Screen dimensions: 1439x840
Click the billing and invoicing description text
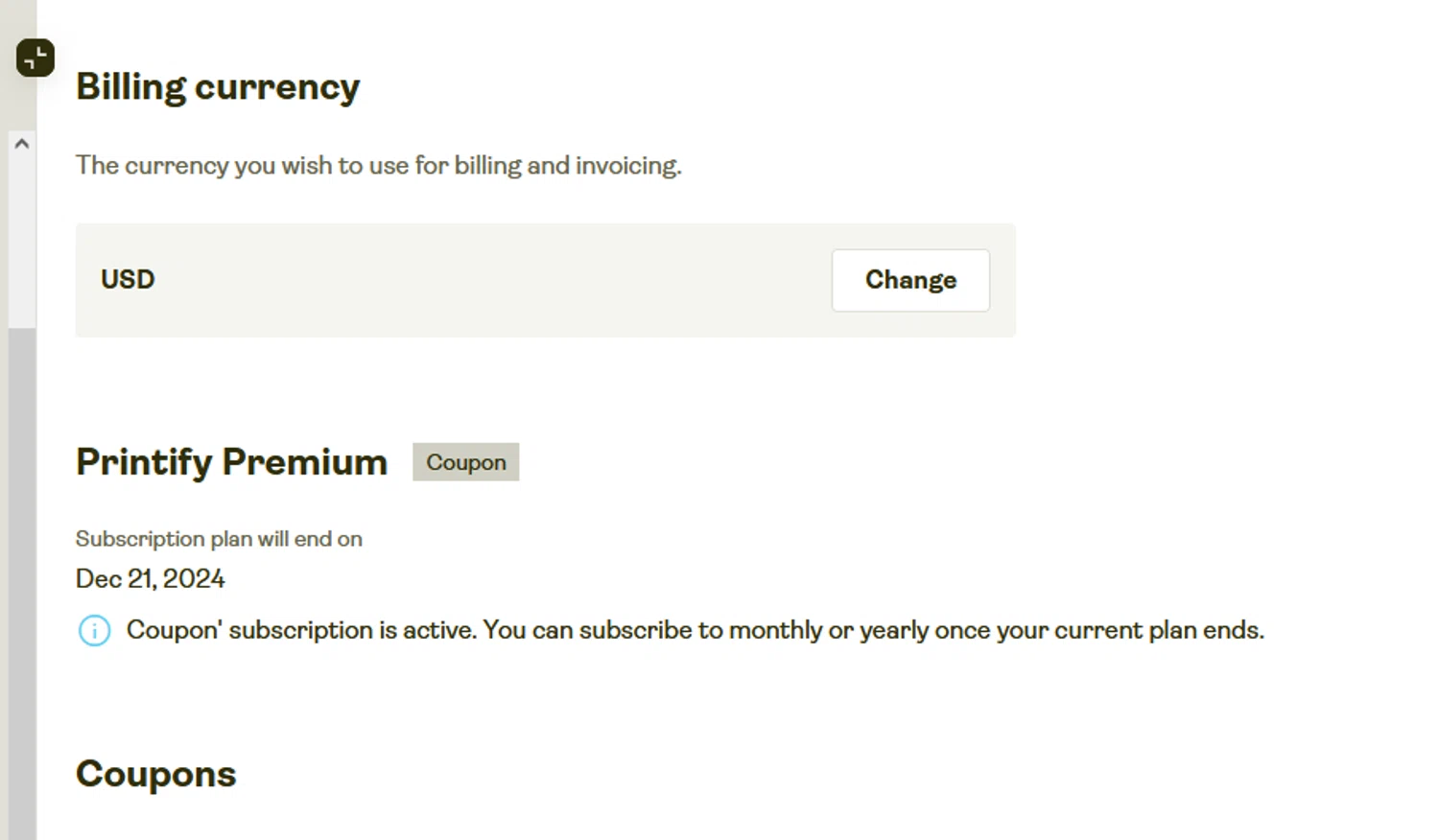pyautogui.click(x=378, y=166)
